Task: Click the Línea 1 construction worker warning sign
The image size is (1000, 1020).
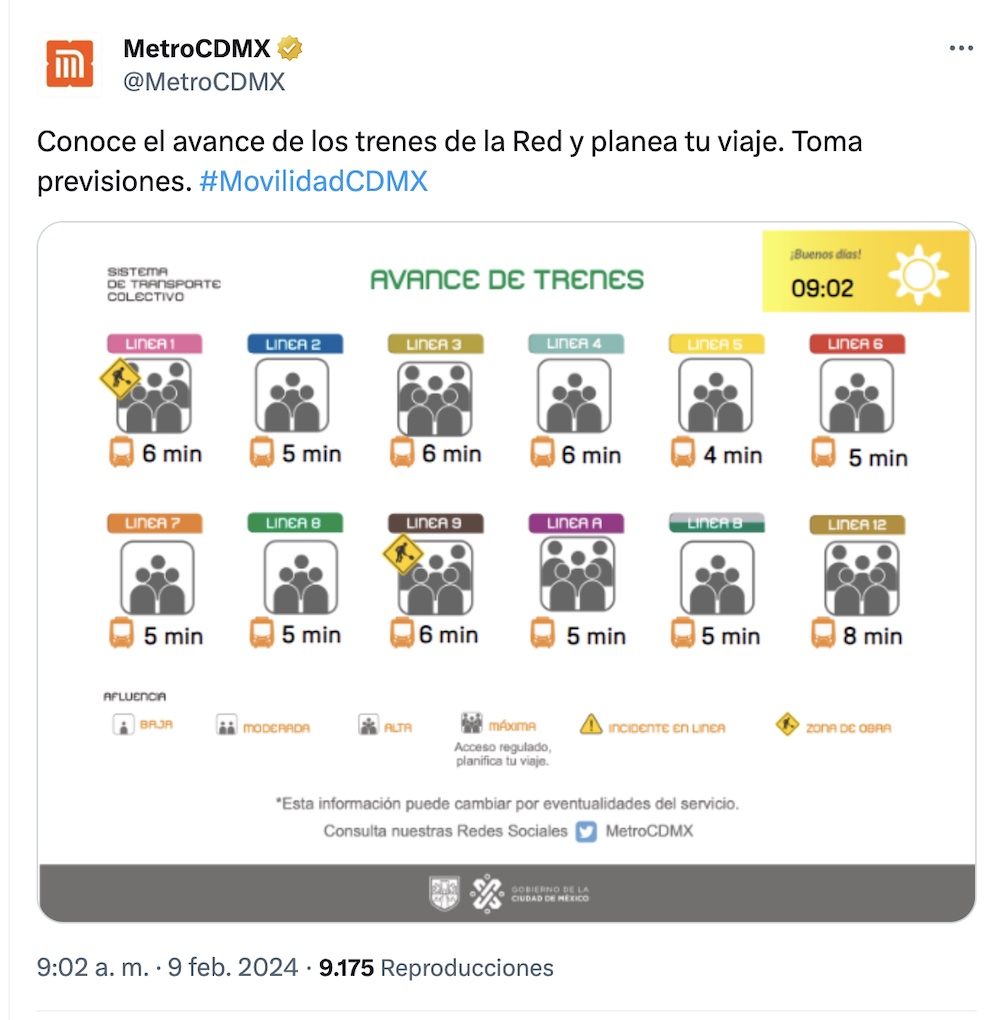Action: [x=120, y=378]
